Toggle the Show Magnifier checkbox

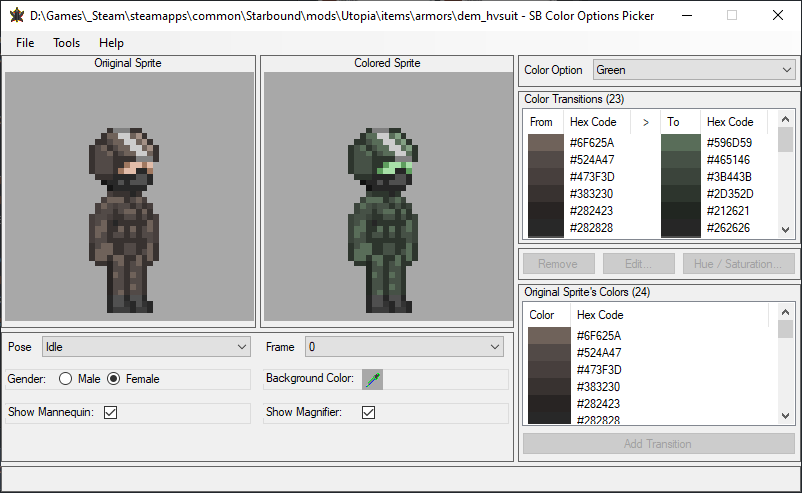368,412
